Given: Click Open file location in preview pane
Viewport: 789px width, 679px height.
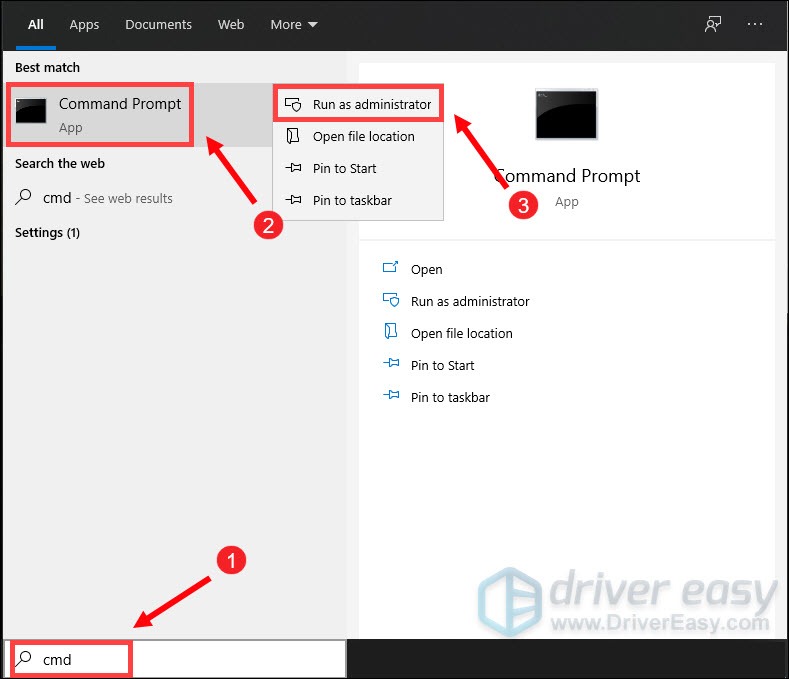Looking at the screenshot, I should (461, 333).
